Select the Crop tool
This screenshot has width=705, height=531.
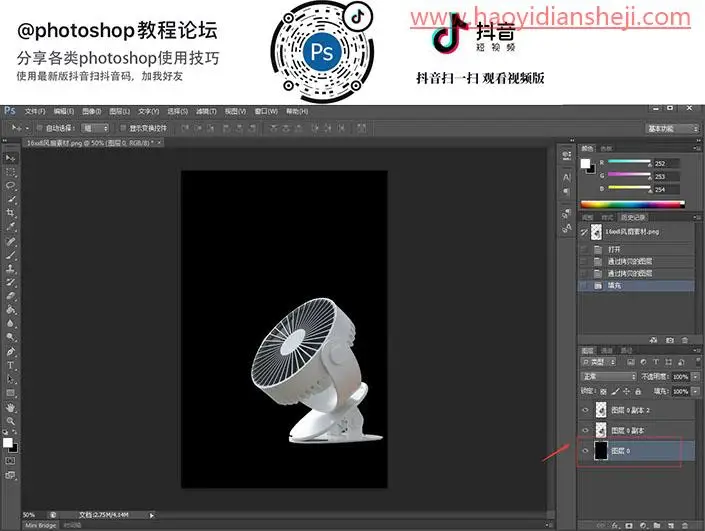(x=10, y=213)
